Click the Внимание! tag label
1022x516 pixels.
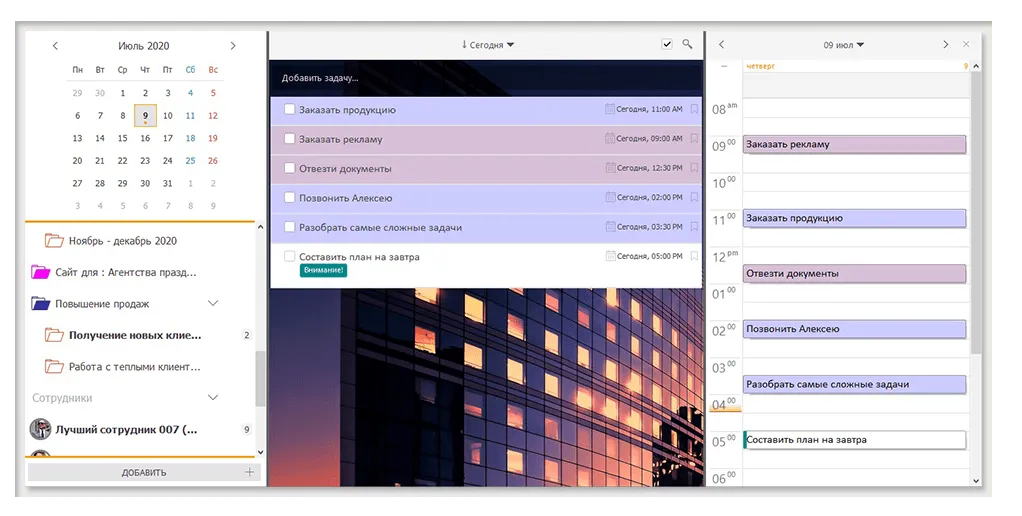[323, 271]
